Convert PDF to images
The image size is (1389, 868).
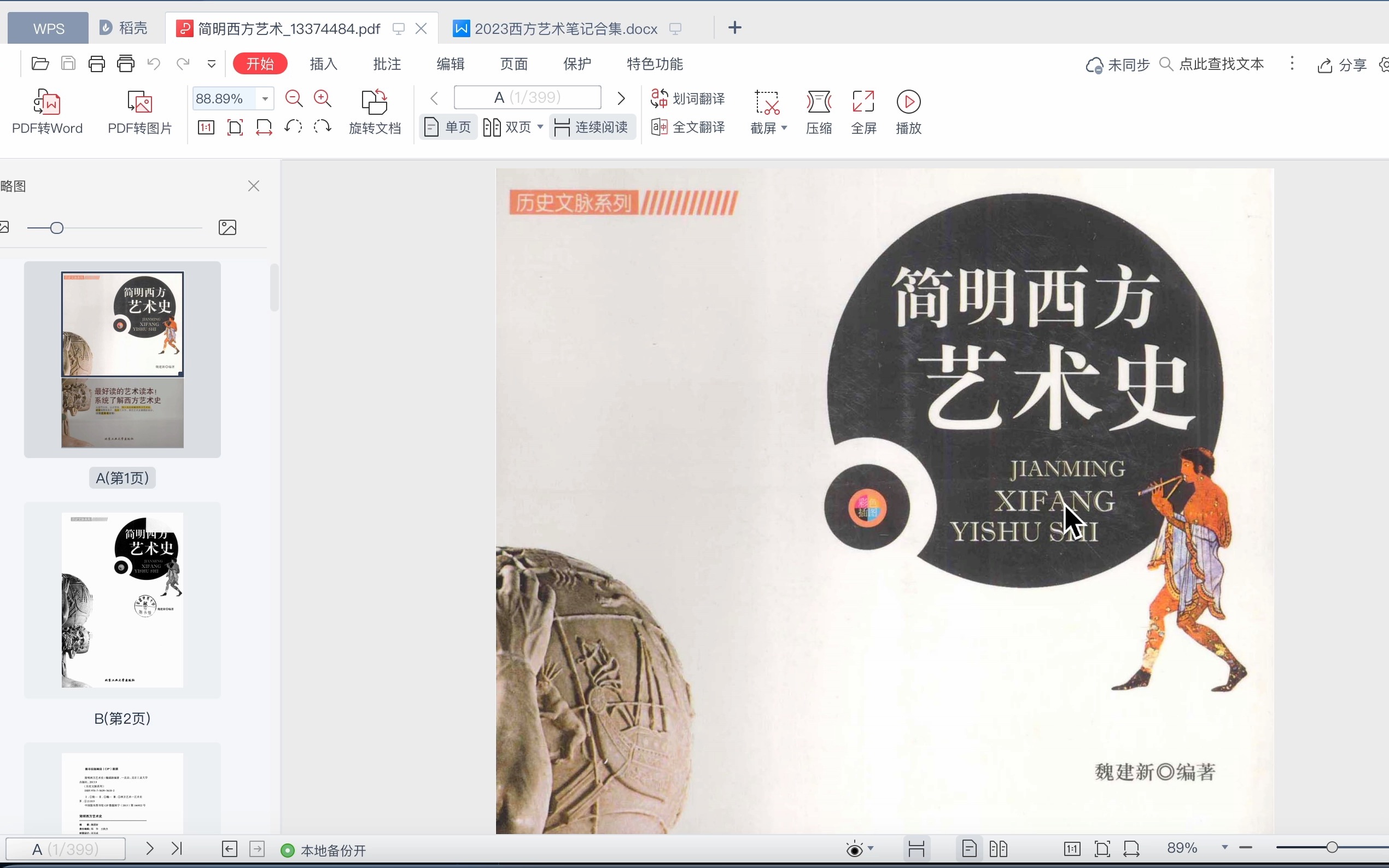tap(140, 113)
